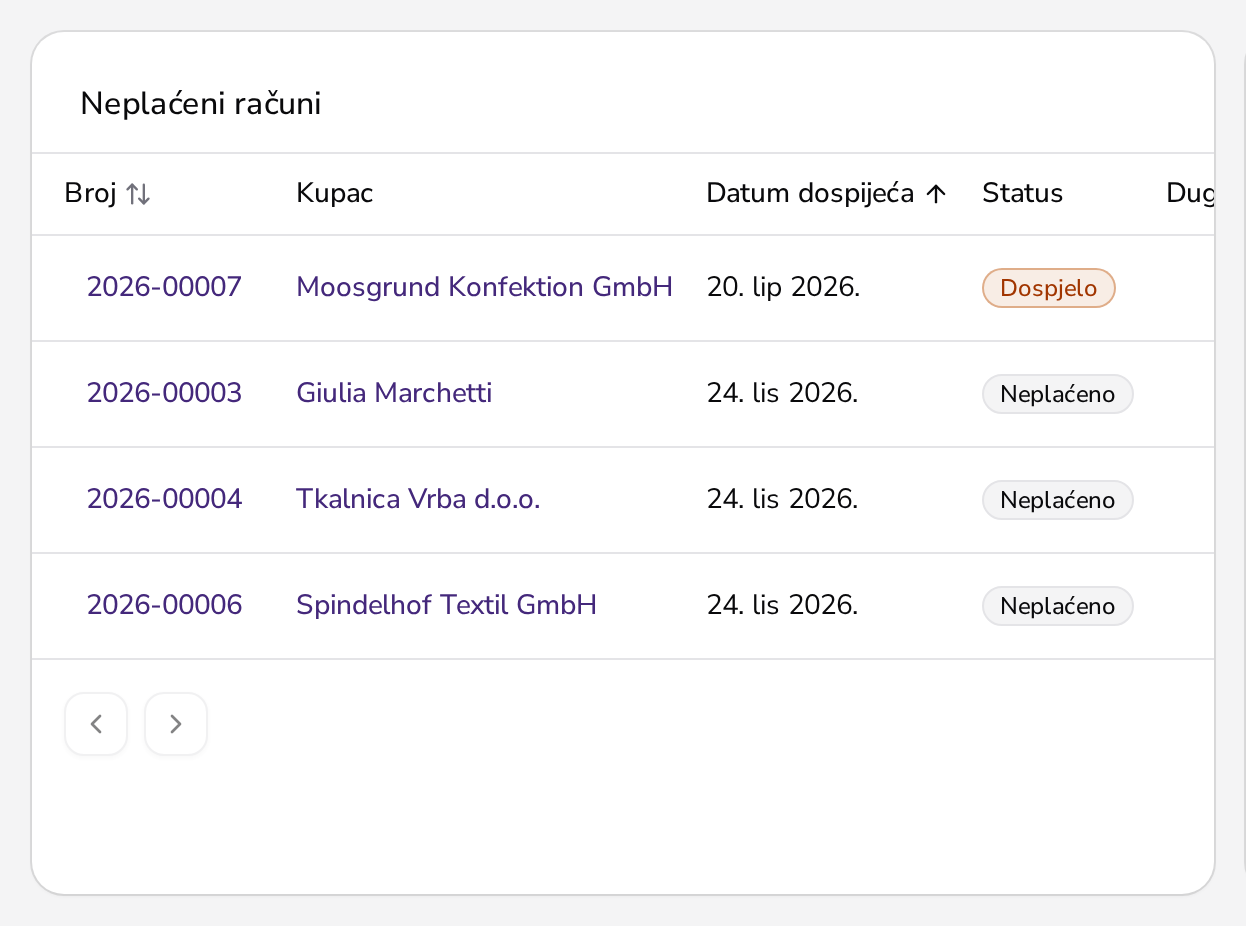Click Neplaćeno badge for Giulia Marchetti
The height and width of the screenshot is (926, 1246).
pos(1058,394)
